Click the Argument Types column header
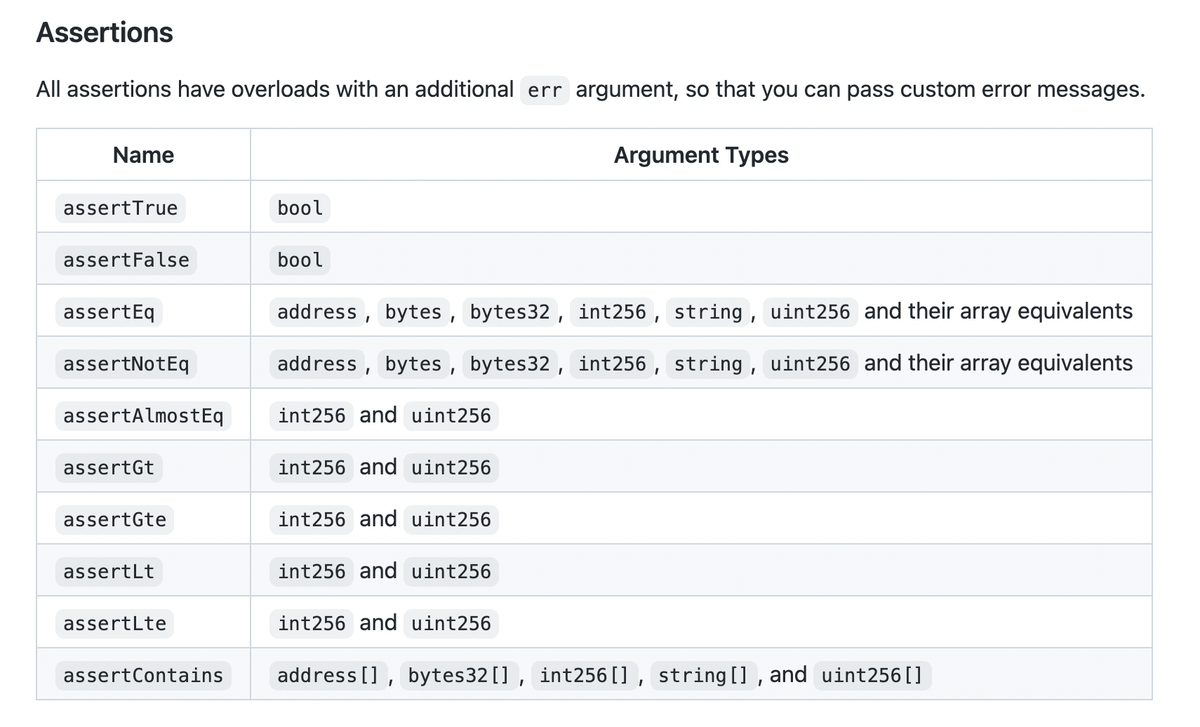Image resolution: width=1200 pixels, height=727 pixels. click(x=700, y=155)
